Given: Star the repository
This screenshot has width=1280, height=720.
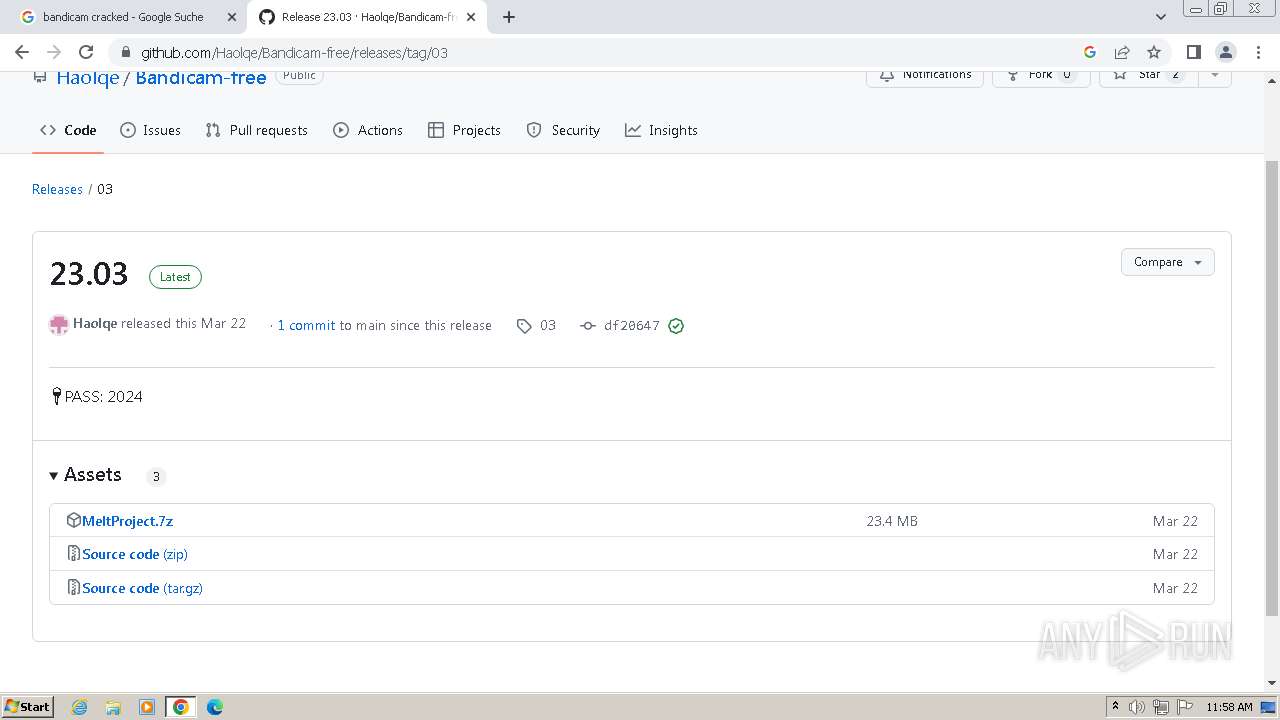Looking at the screenshot, I should point(1149,76).
